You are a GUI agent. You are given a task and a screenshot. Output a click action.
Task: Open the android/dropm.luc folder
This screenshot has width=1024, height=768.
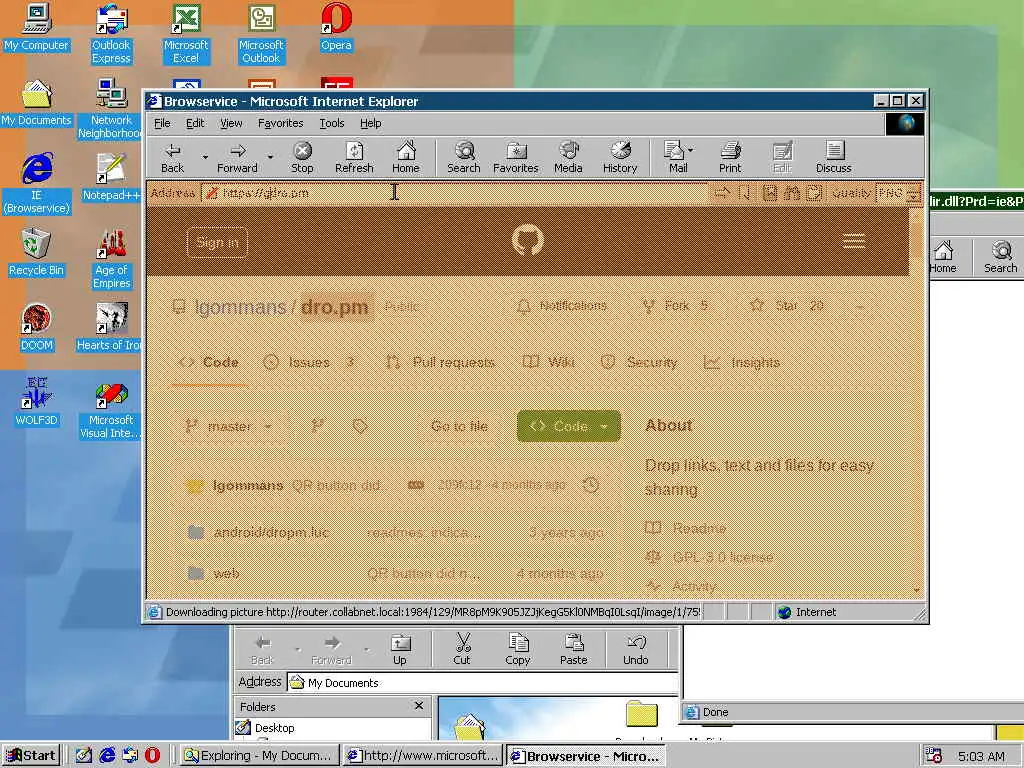pyautogui.click(x=271, y=533)
